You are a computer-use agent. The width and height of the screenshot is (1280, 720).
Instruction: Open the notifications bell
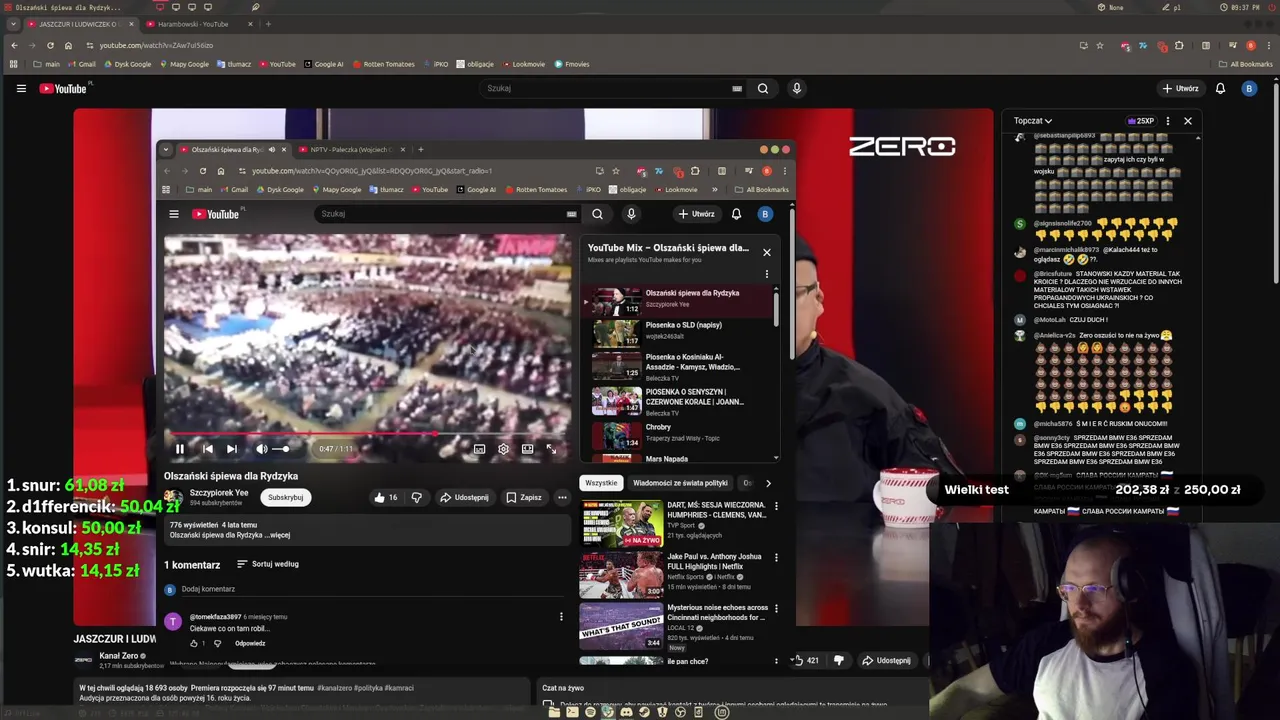click(1220, 88)
